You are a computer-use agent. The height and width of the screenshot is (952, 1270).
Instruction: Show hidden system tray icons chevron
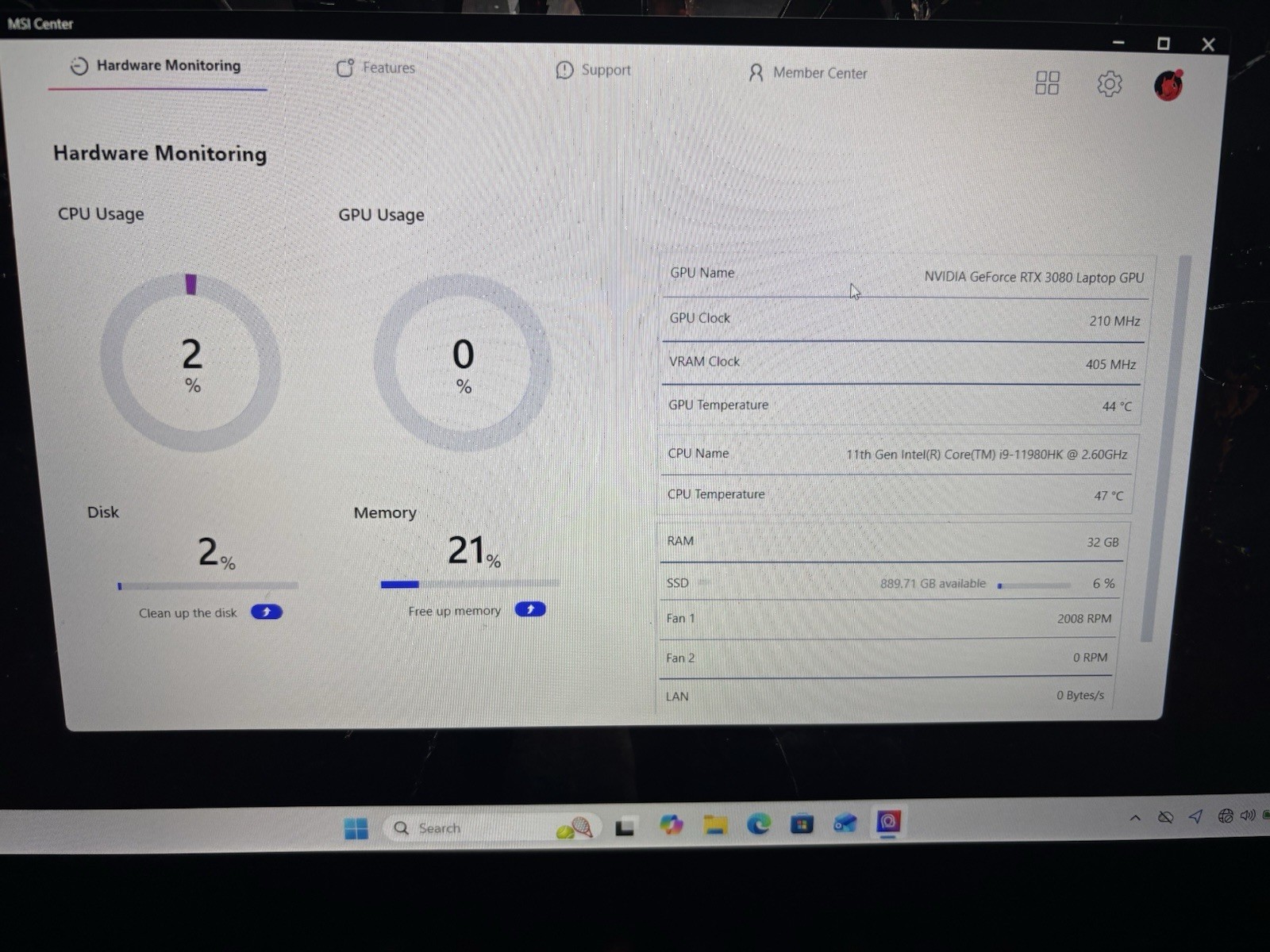[1135, 817]
